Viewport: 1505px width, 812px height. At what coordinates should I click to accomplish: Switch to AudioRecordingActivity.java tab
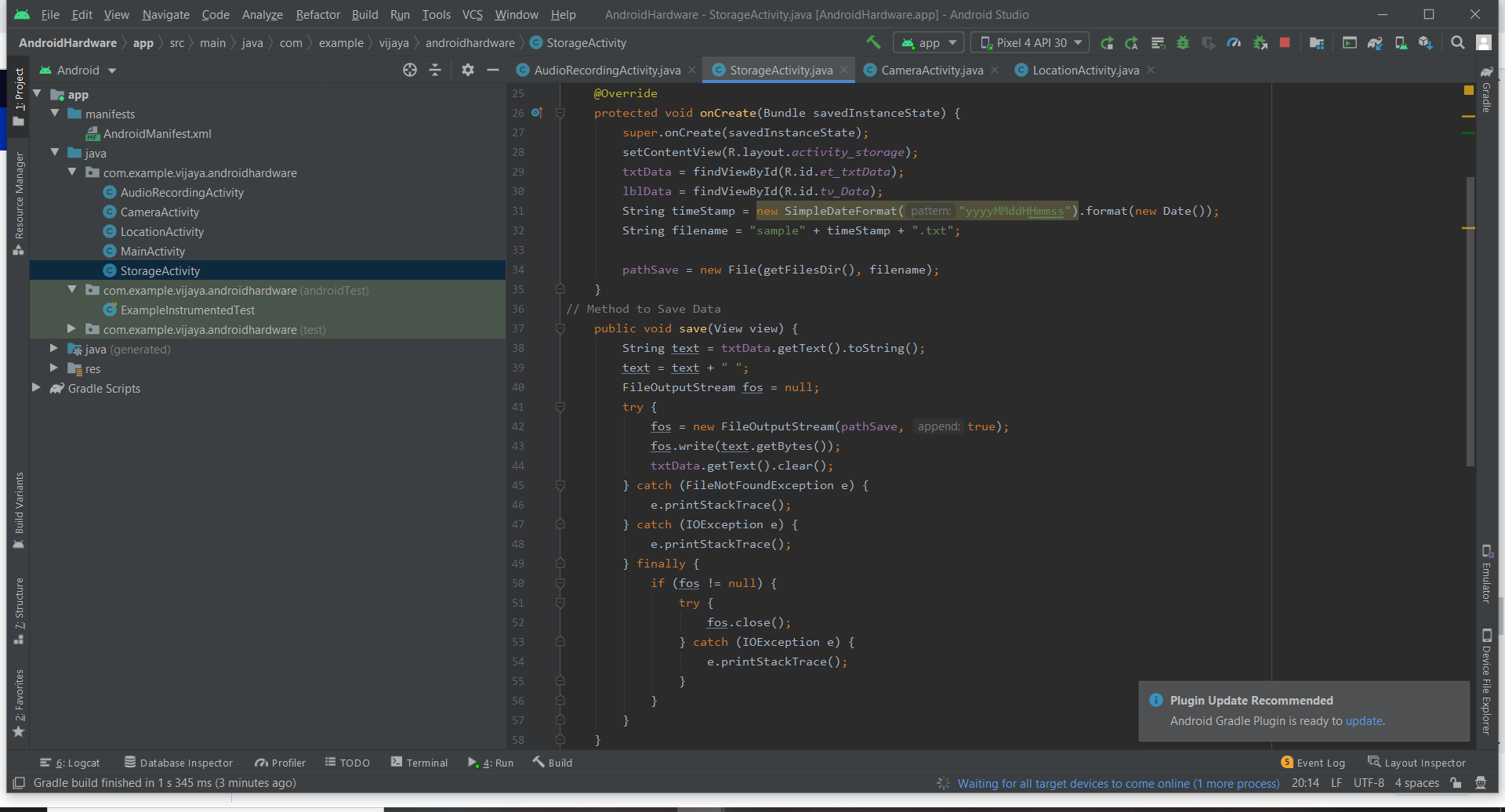tap(607, 70)
